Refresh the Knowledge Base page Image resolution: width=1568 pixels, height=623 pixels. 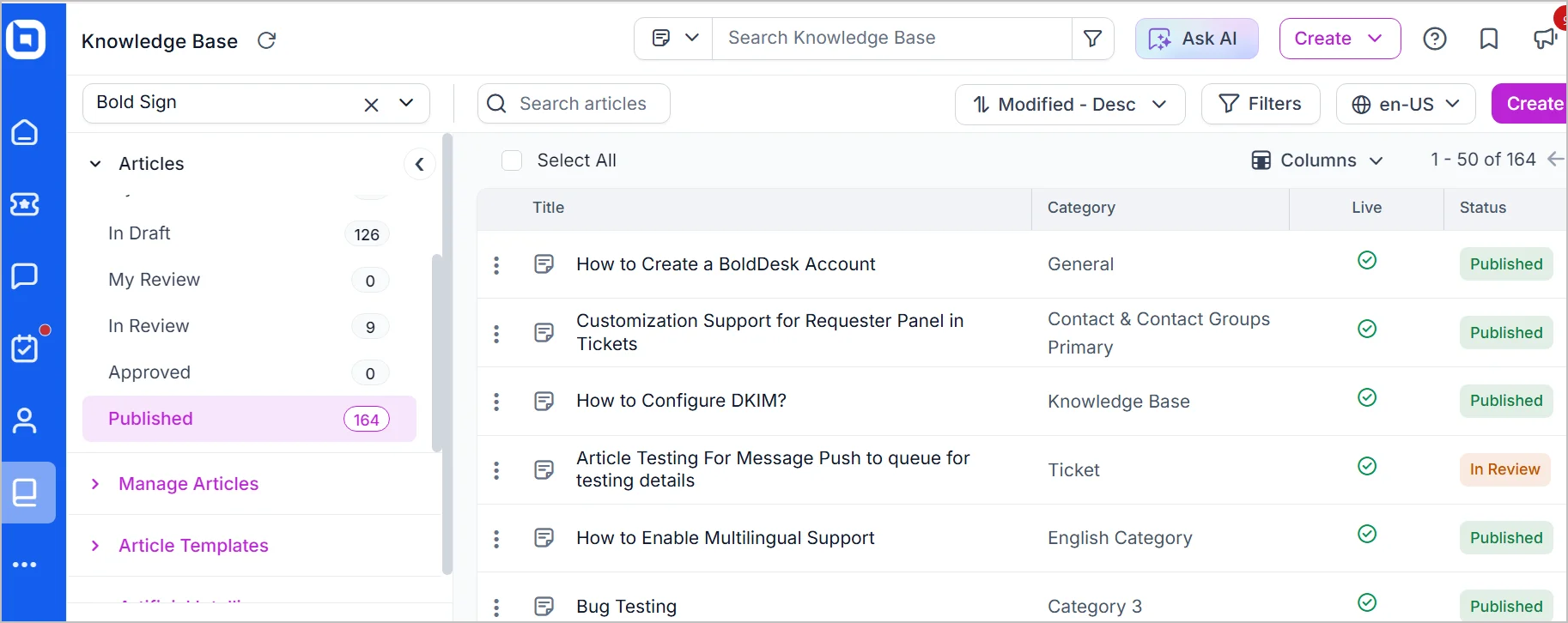267,40
